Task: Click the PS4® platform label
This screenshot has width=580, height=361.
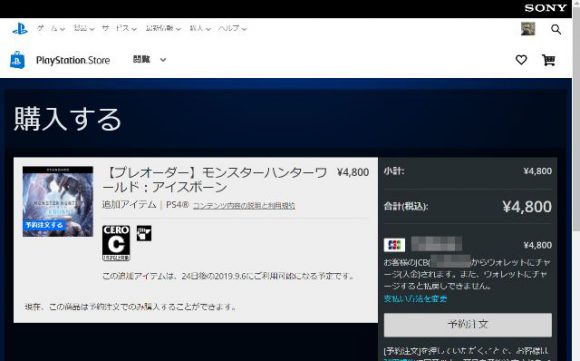Action: (178, 205)
